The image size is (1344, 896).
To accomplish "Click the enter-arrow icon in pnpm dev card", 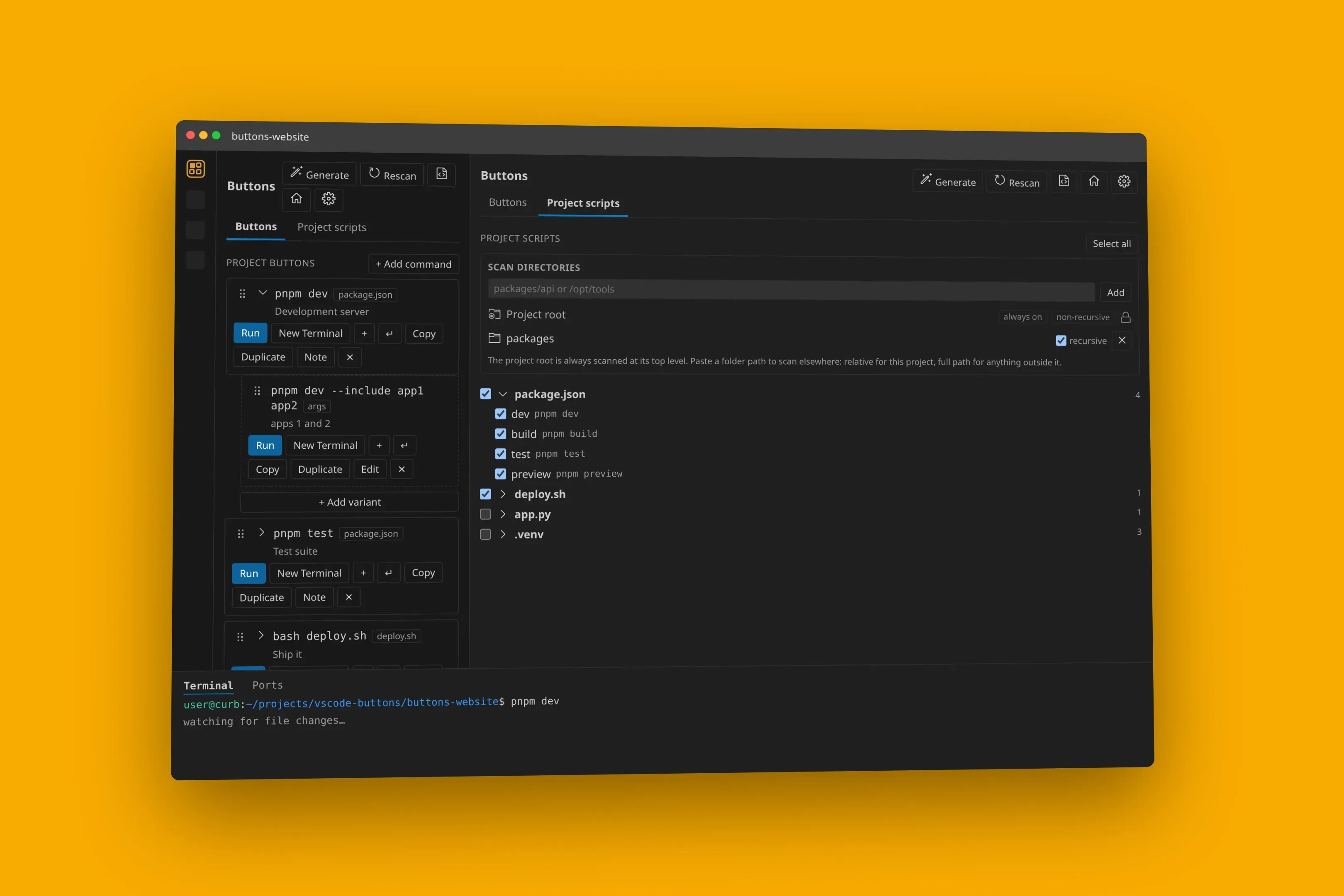I will (x=389, y=334).
